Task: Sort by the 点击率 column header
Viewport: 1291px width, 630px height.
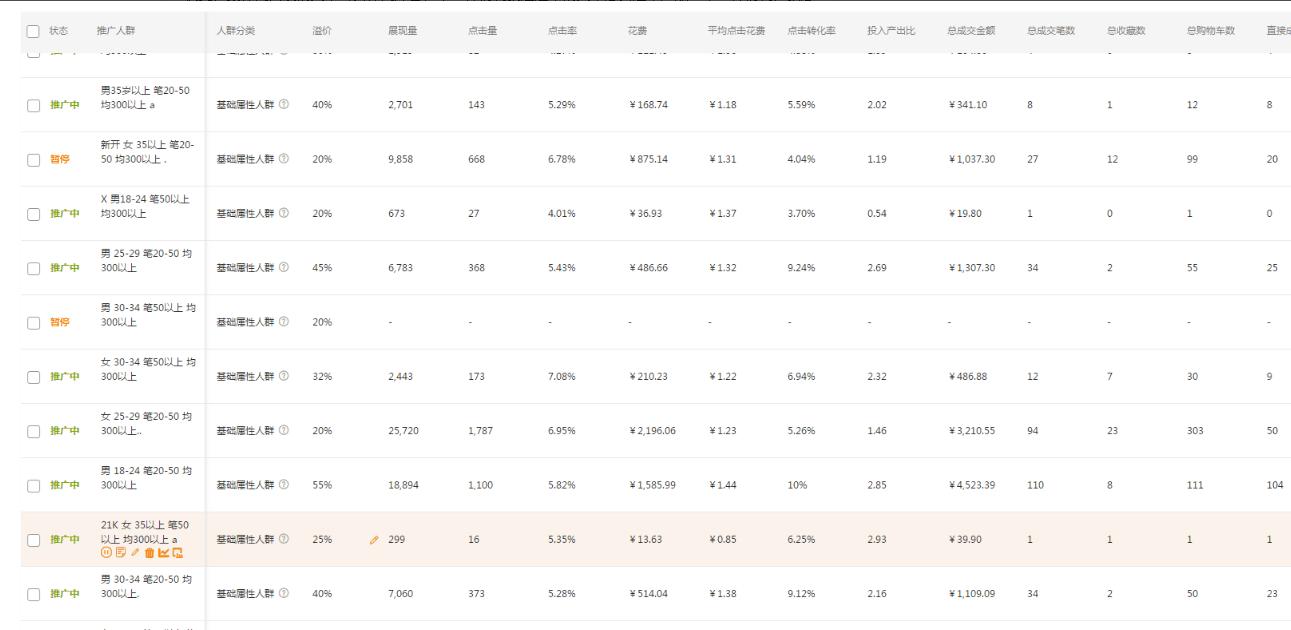Action: (x=561, y=31)
